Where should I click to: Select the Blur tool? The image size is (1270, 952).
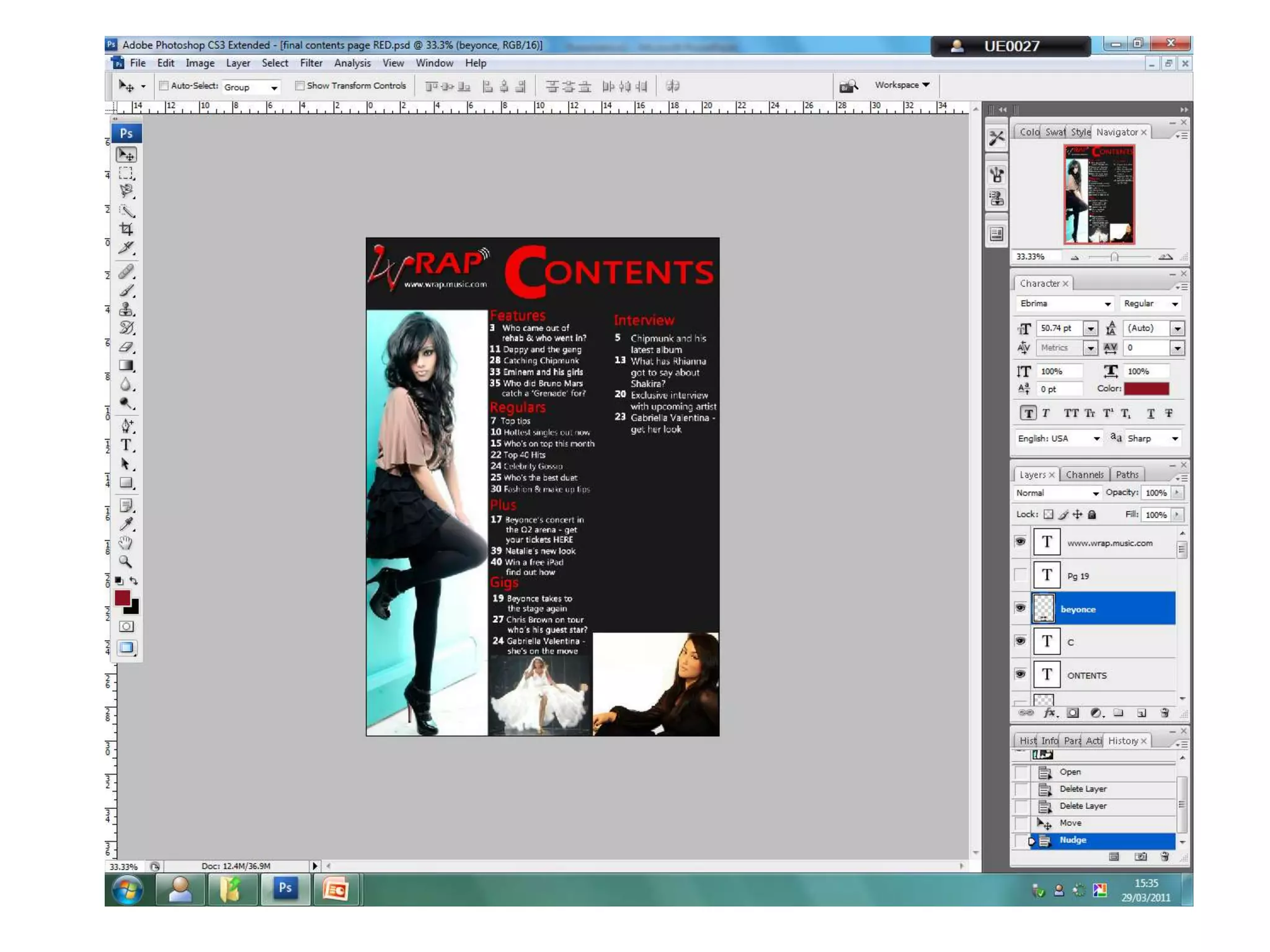coord(127,384)
